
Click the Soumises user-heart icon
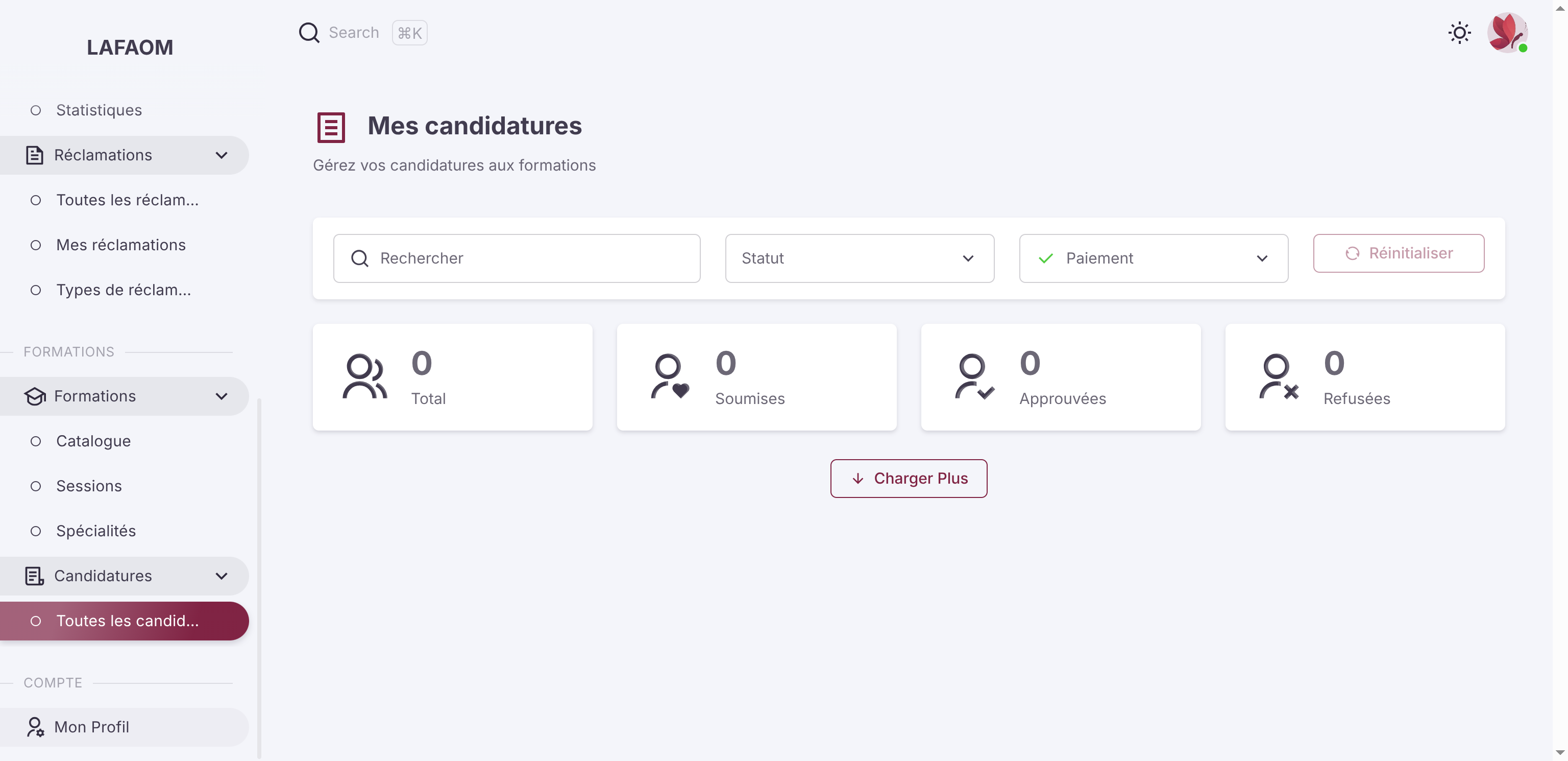click(x=670, y=376)
